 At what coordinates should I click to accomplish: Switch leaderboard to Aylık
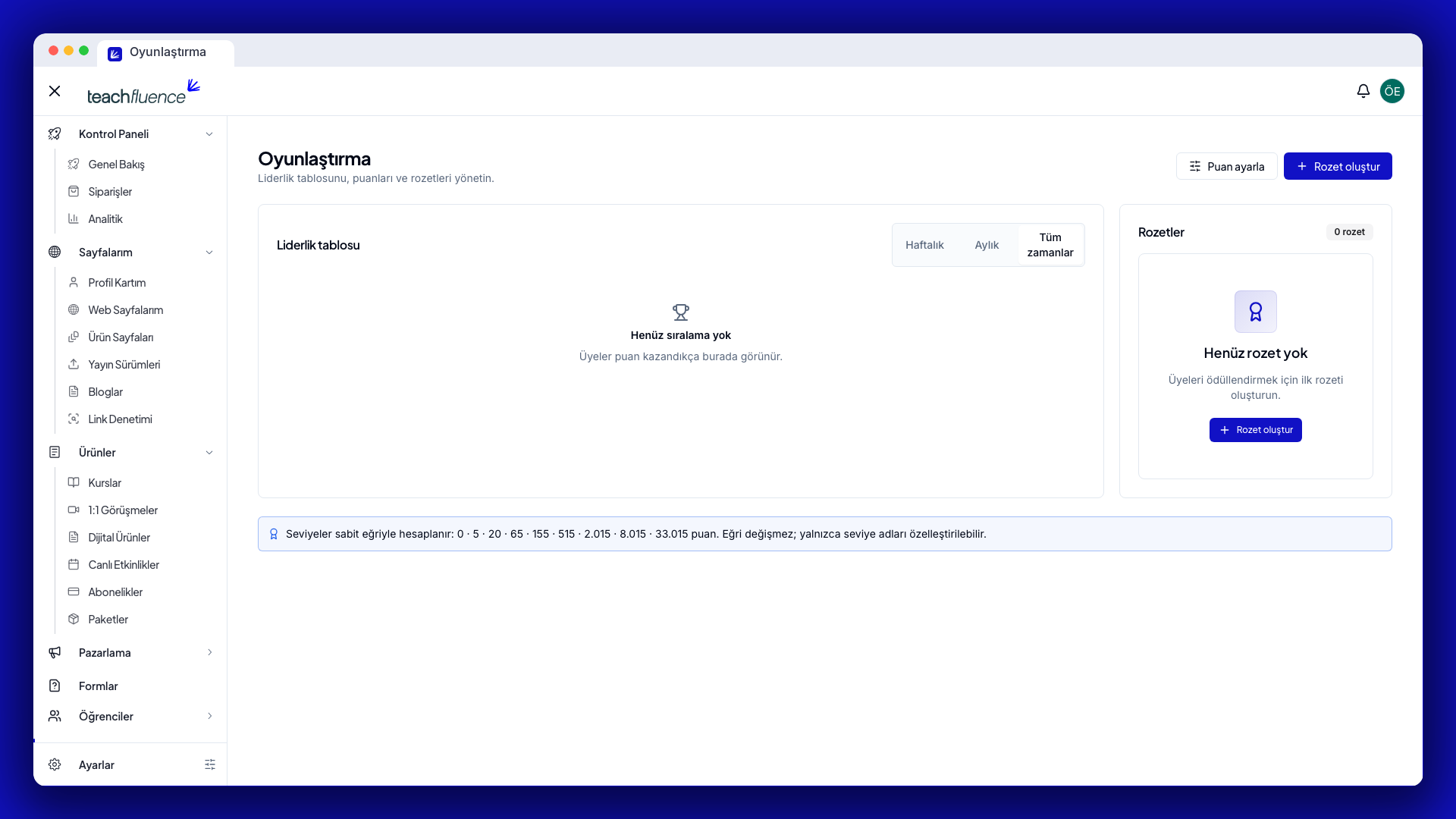987,245
